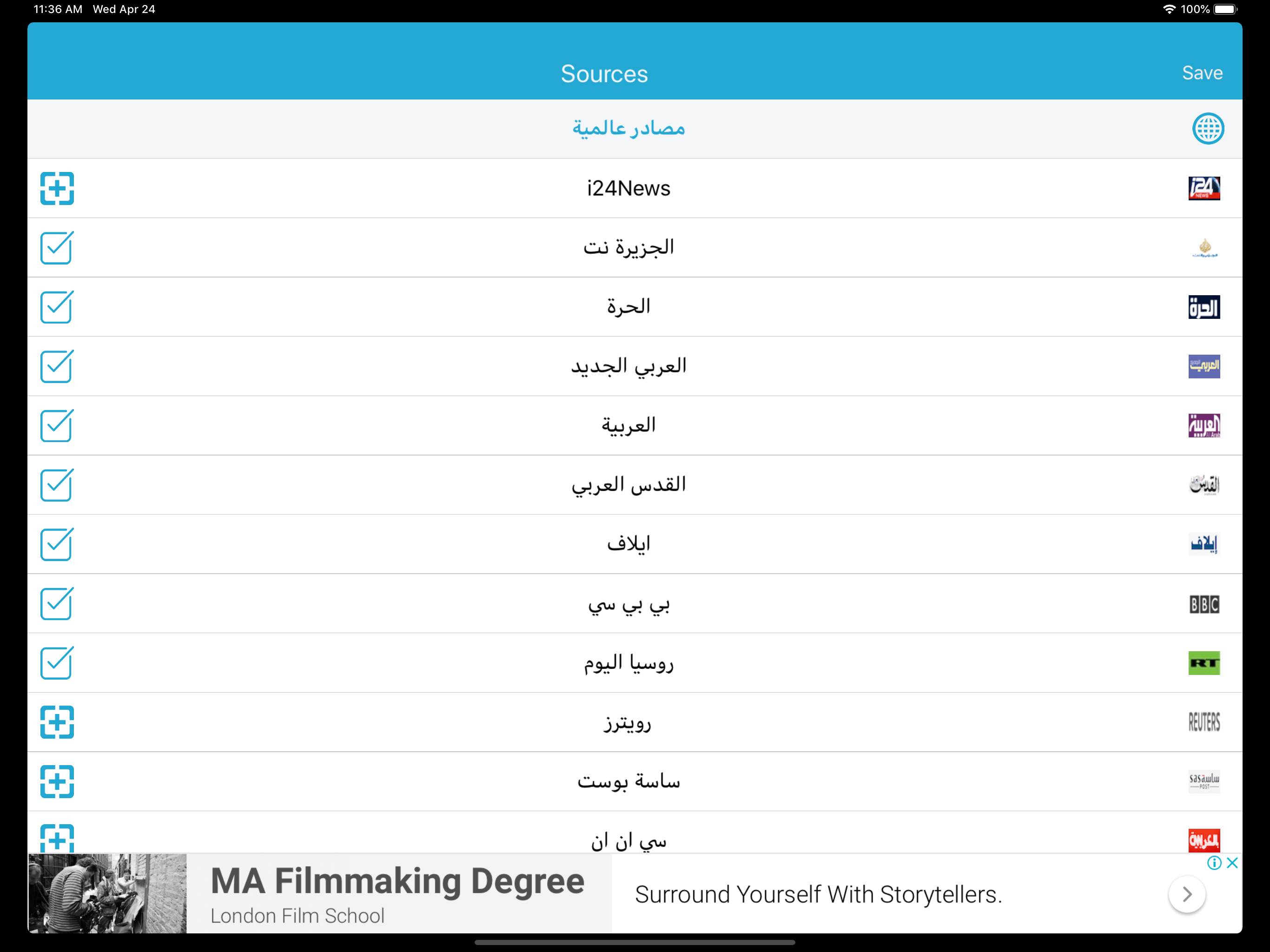Tap the battery indicator icon
This screenshot has width=1270, height=952.
click(1224, 9)
